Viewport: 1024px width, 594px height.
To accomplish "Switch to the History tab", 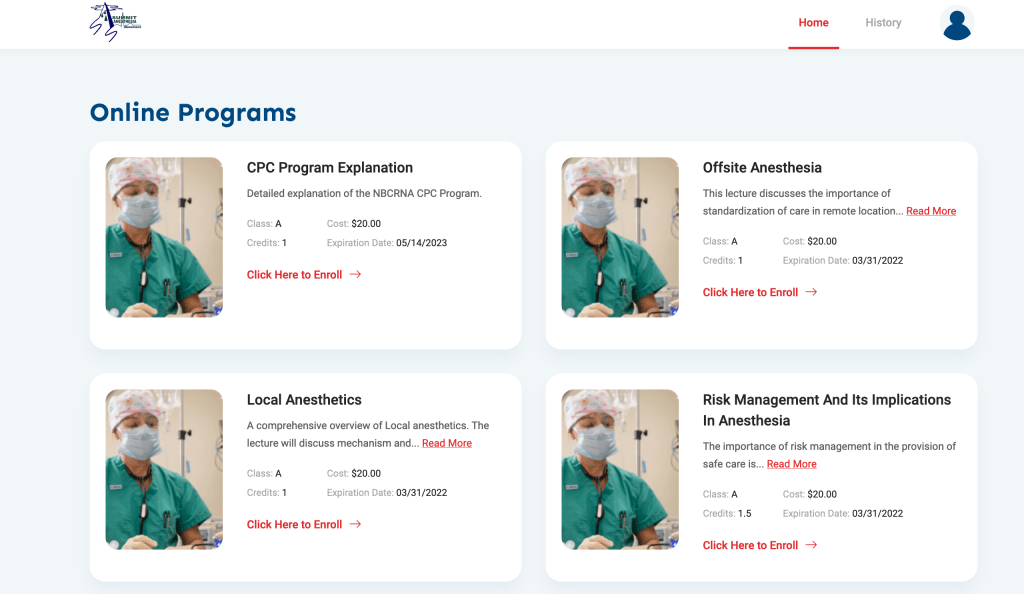I will pyautogui.click(x=883, y=22).
